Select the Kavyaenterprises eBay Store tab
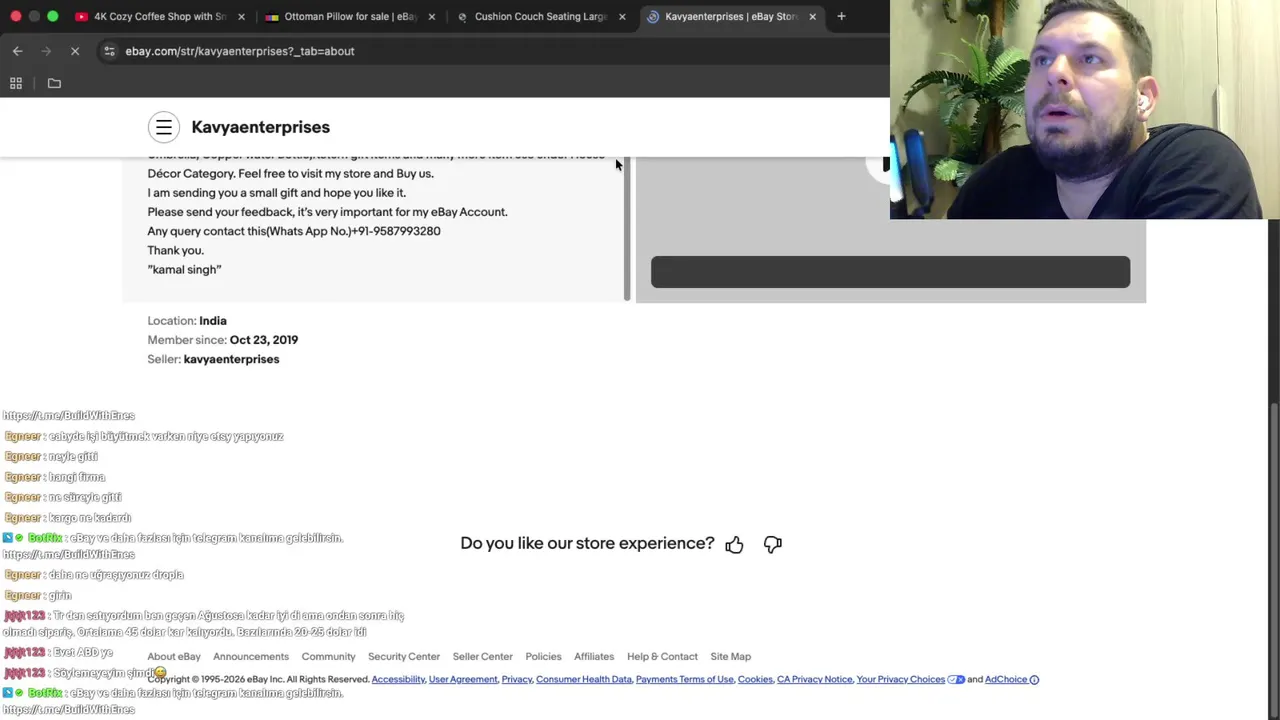This screenshot has width=1280, height=720. (x=731, y=17)
